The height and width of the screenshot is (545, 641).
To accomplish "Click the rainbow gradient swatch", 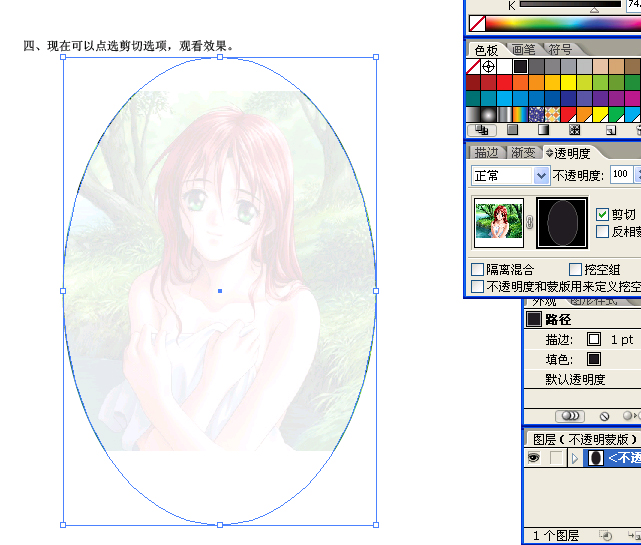I will click(520, 114).
